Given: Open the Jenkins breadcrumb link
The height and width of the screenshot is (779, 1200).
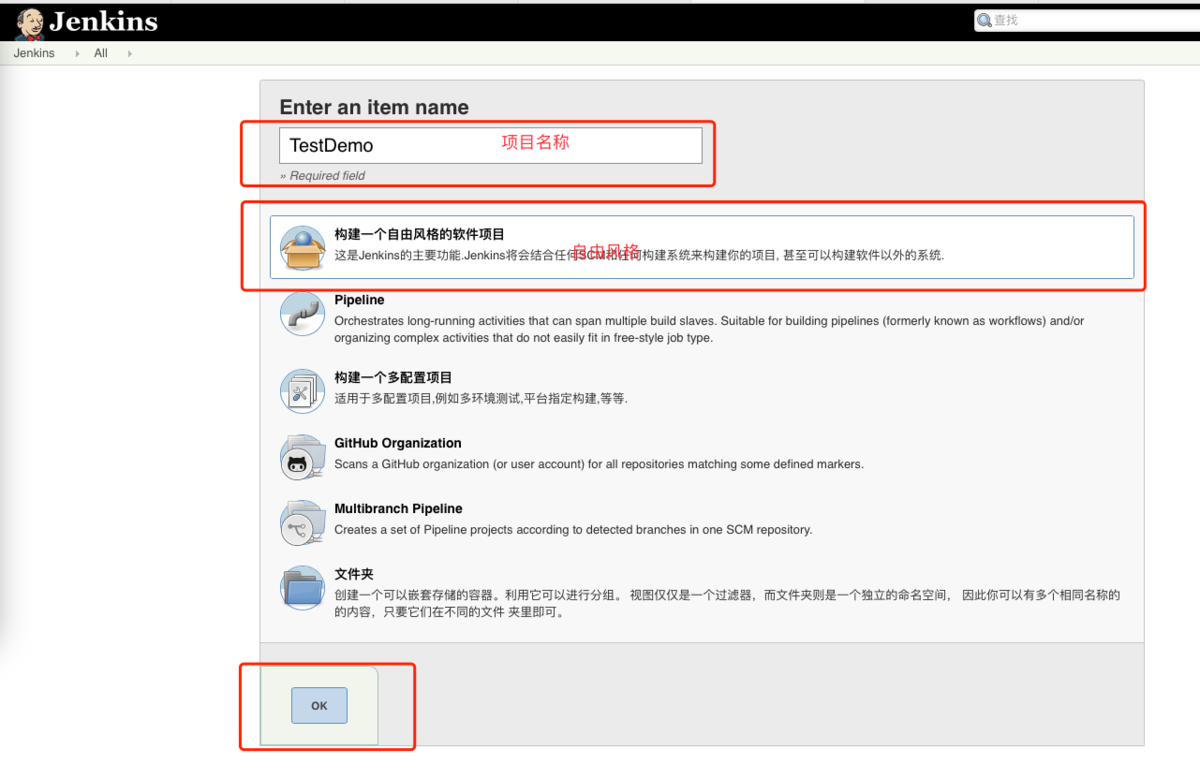Looking at the screenshot, I should point(34,53).
